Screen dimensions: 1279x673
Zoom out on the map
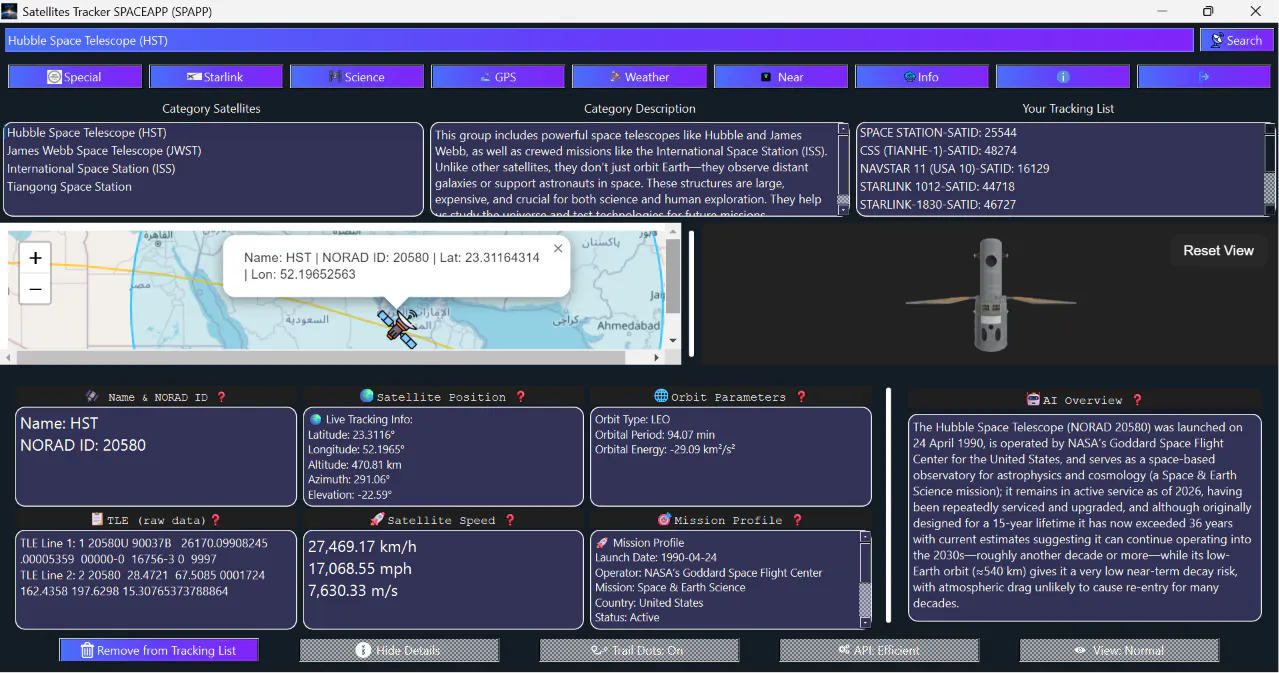pyautogui.click(x=35, y=290)
